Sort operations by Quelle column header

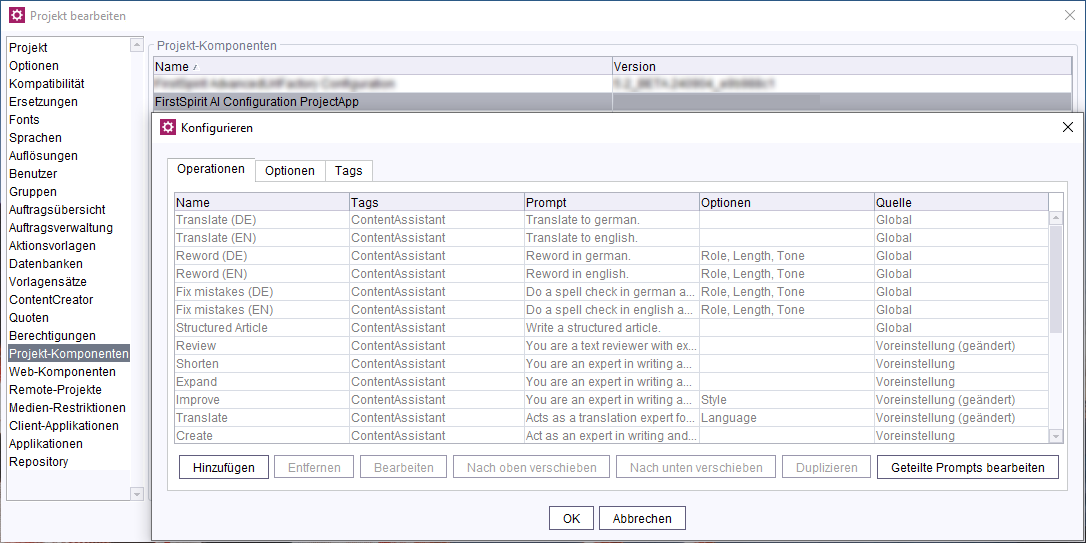(x=961, y=202)
